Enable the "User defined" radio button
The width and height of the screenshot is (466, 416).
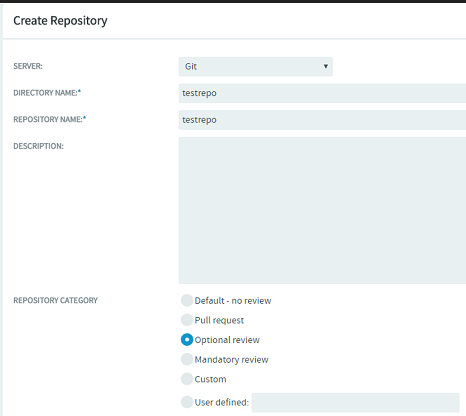coord(187,402)
